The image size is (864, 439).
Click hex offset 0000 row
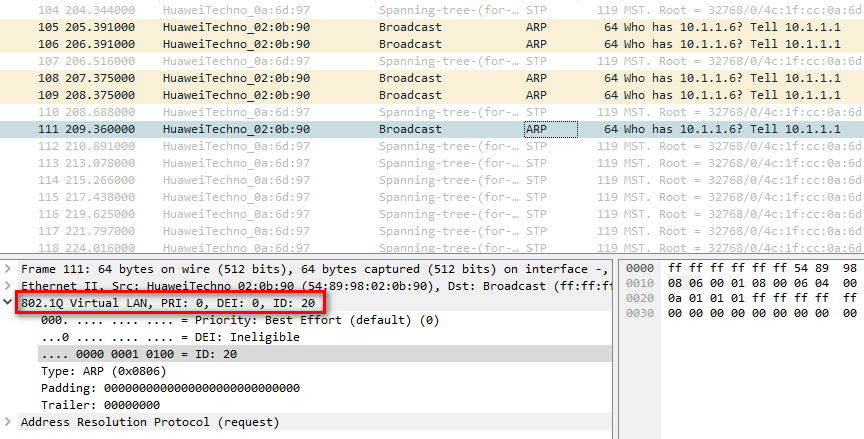tap(639, 268)
